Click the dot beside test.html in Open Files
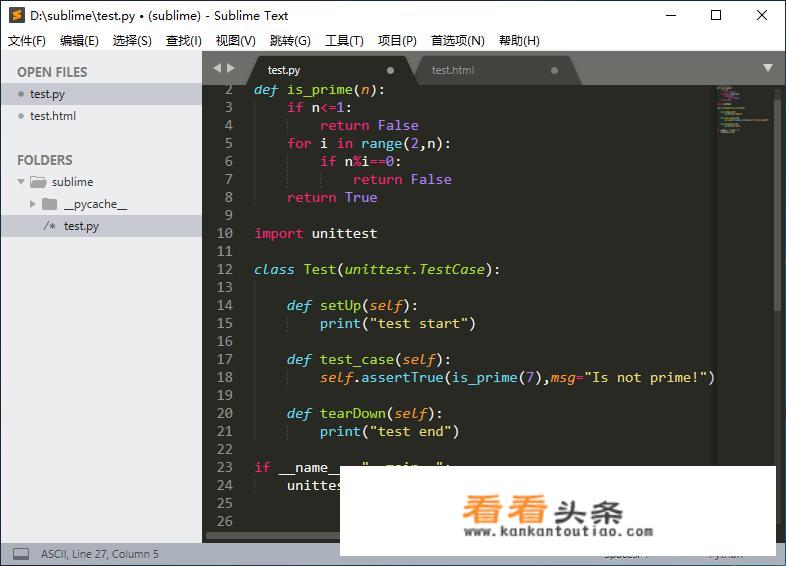Image resolution: width=786 pixels, height=566 pixels. coord(21,116)
